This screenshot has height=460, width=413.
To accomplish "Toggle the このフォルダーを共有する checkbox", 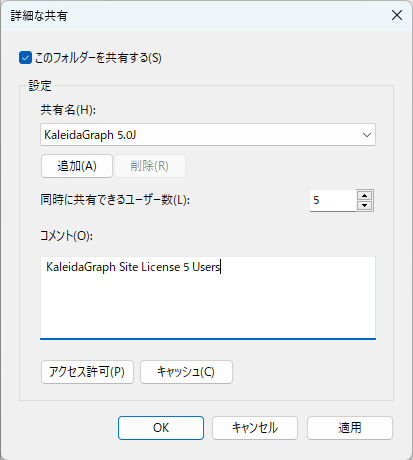I will click(x=25, y=58).
